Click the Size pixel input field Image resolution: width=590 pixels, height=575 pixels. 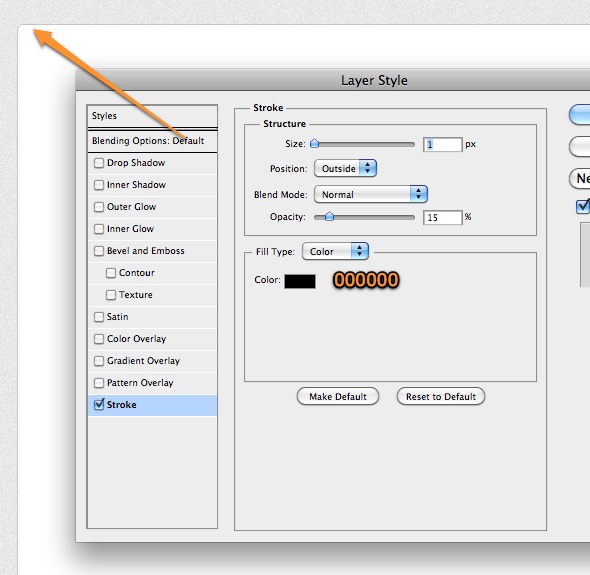coord(442,145)
